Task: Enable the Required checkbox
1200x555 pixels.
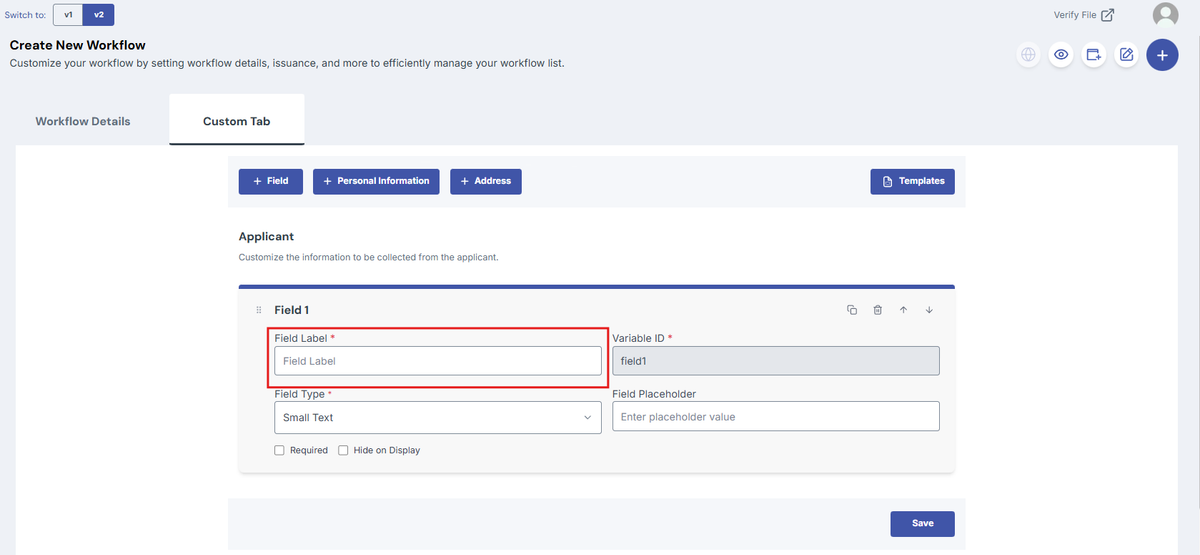Action: 280,450
